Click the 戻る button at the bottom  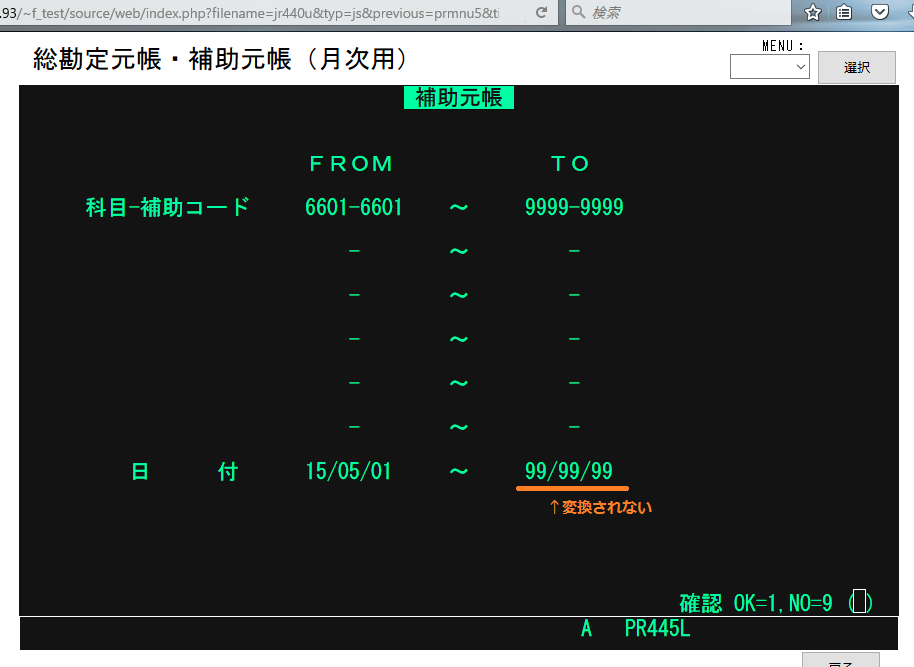click(840, 660)
